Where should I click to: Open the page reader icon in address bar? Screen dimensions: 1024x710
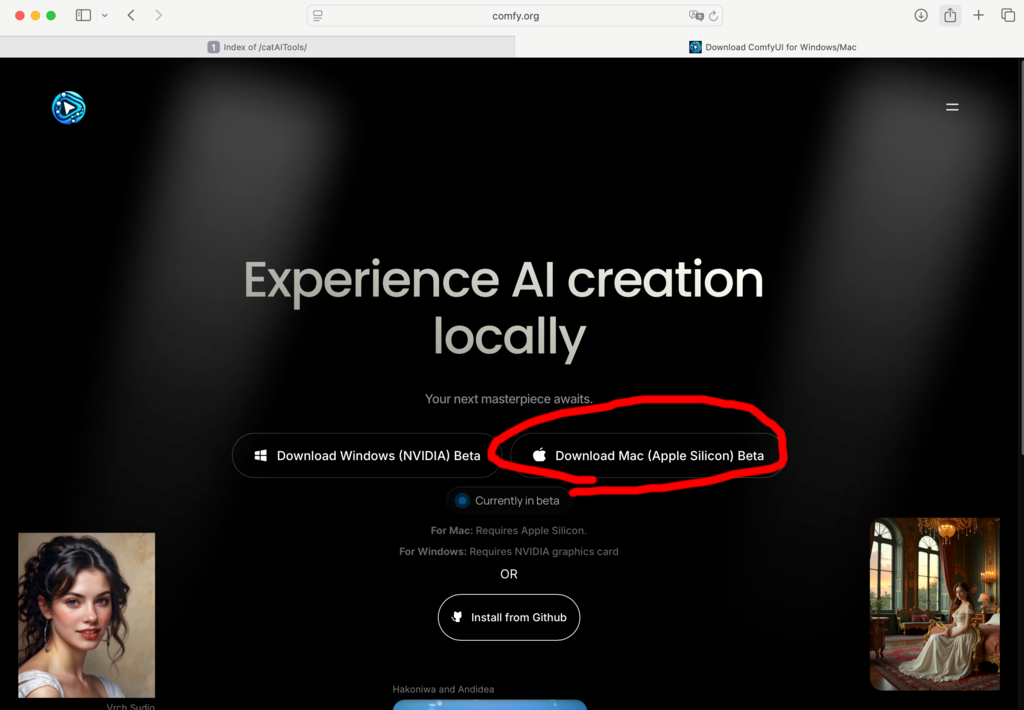[317, 16]
